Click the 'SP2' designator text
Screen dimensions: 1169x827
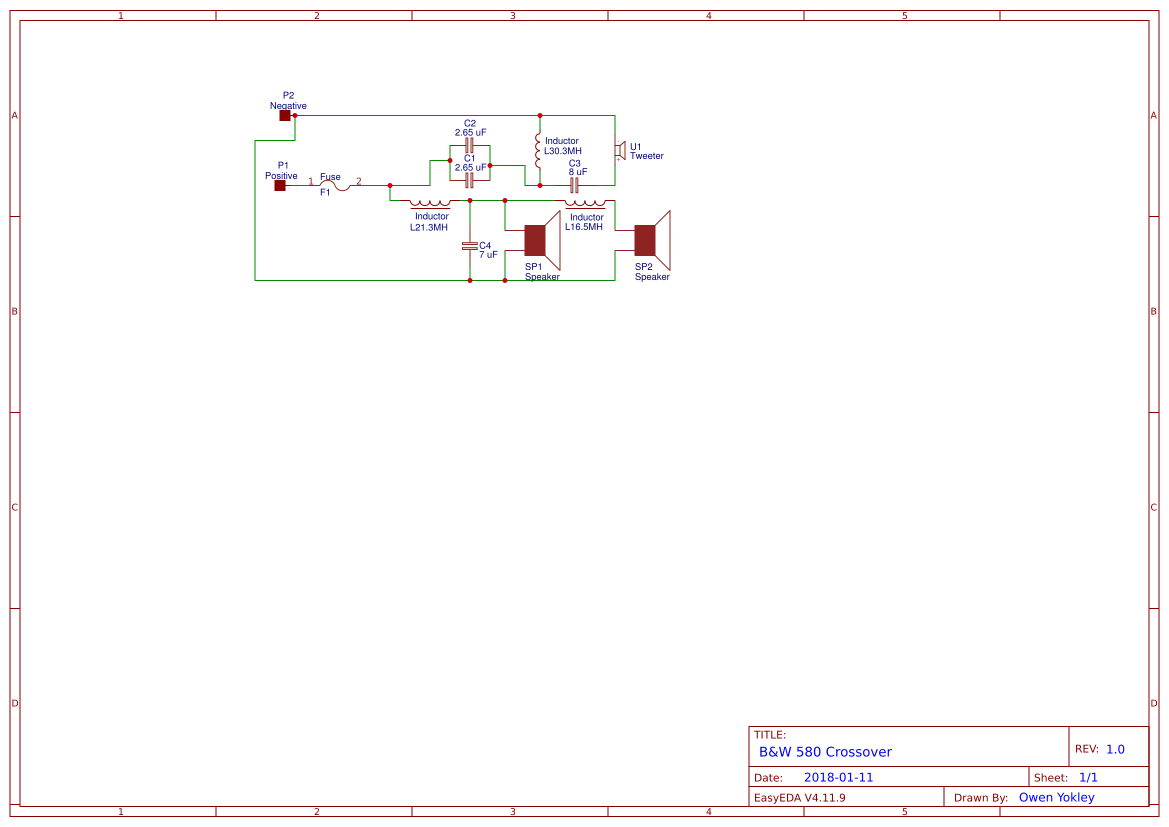coord(643,267)
